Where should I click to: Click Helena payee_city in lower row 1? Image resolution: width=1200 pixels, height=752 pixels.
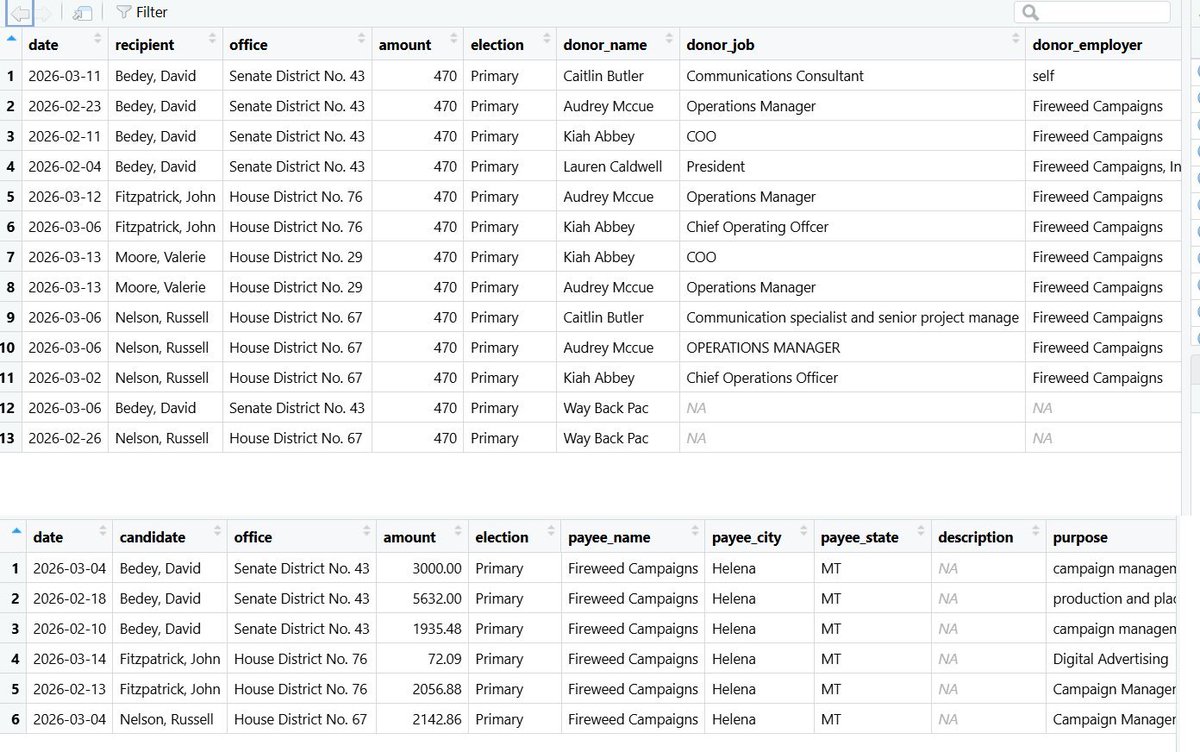[x=734, y=568]
